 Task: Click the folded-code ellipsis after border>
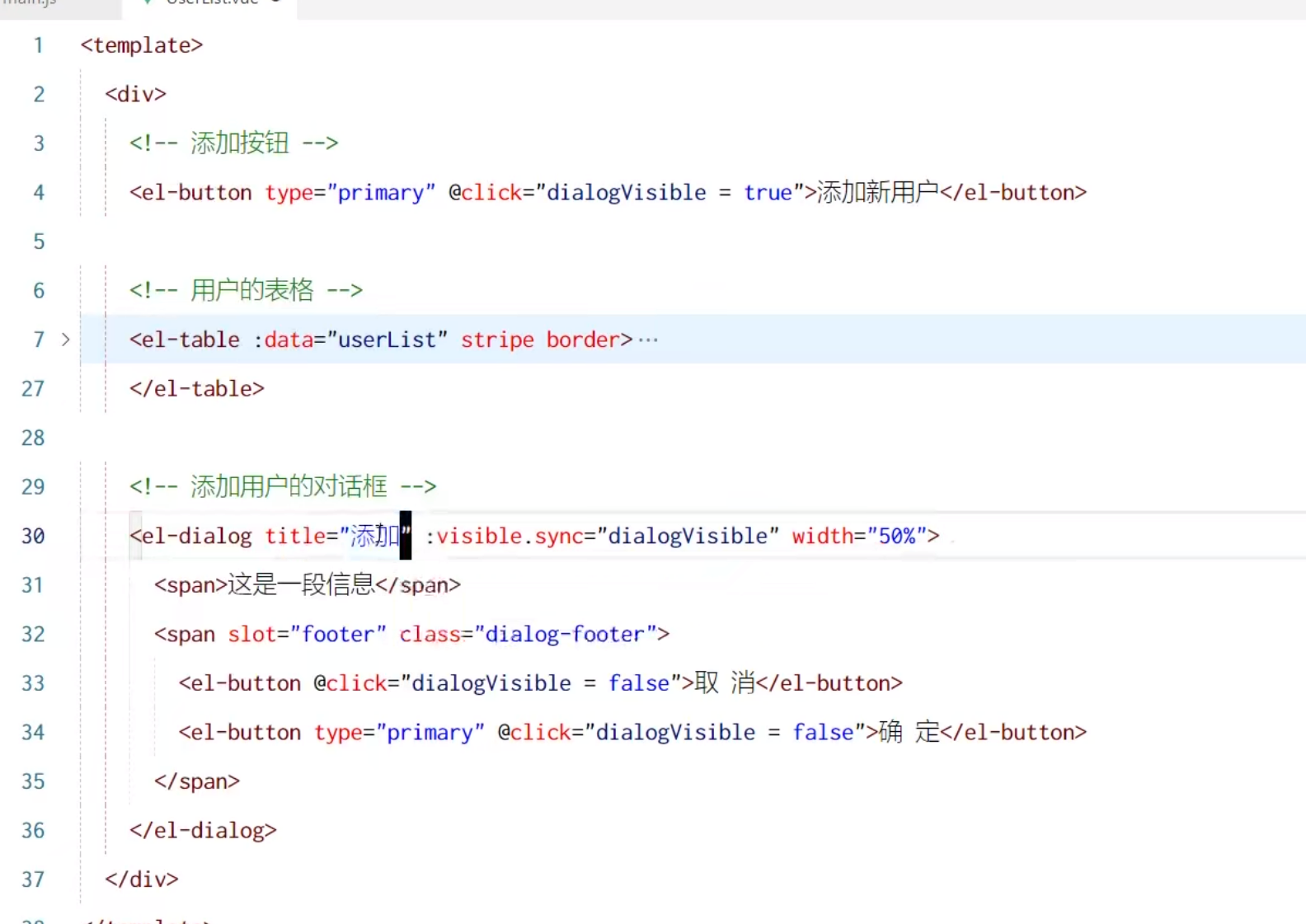click(648, 340)
